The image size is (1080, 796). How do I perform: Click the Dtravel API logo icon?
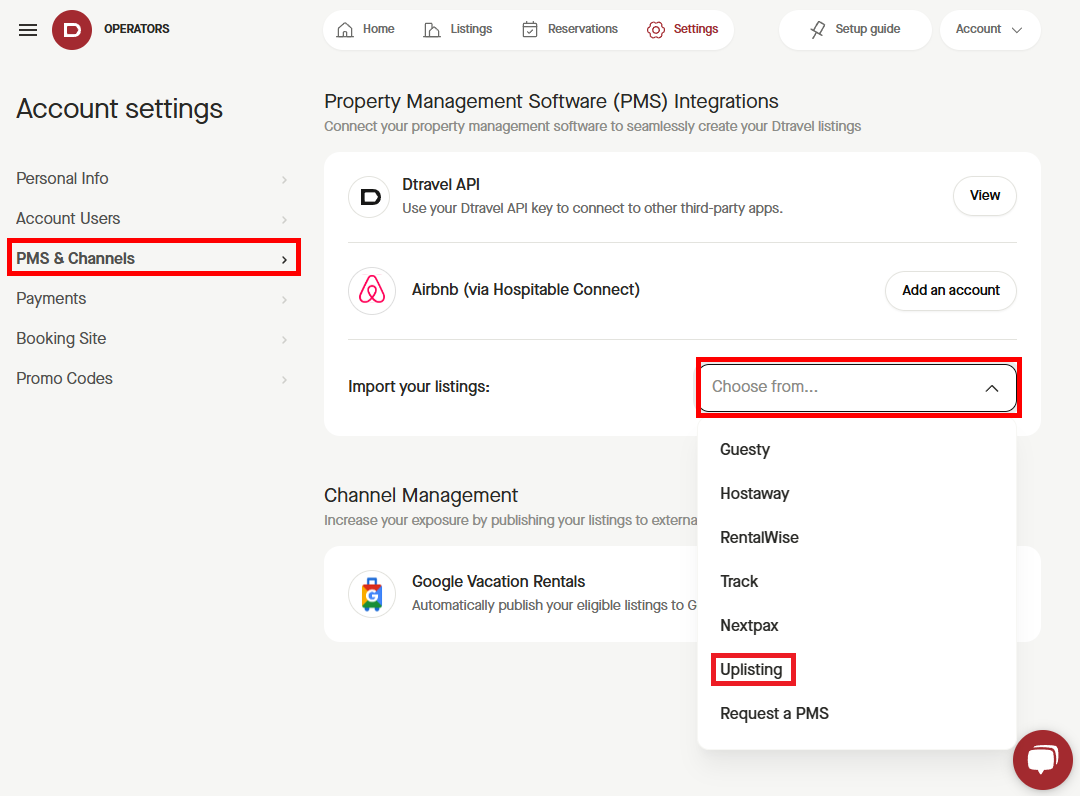click(x=370, y=197)
